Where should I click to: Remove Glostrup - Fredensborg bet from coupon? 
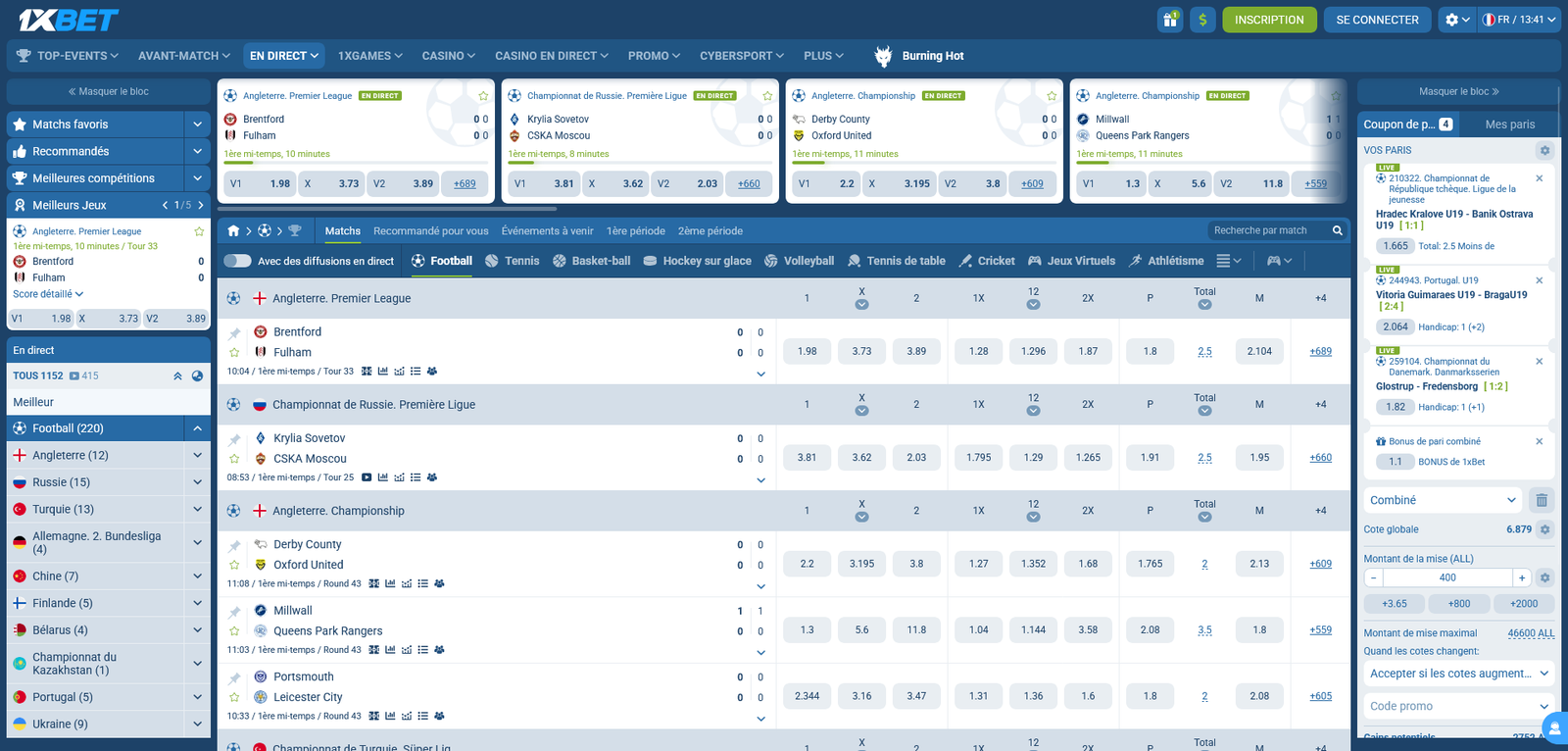[1539, 362]
